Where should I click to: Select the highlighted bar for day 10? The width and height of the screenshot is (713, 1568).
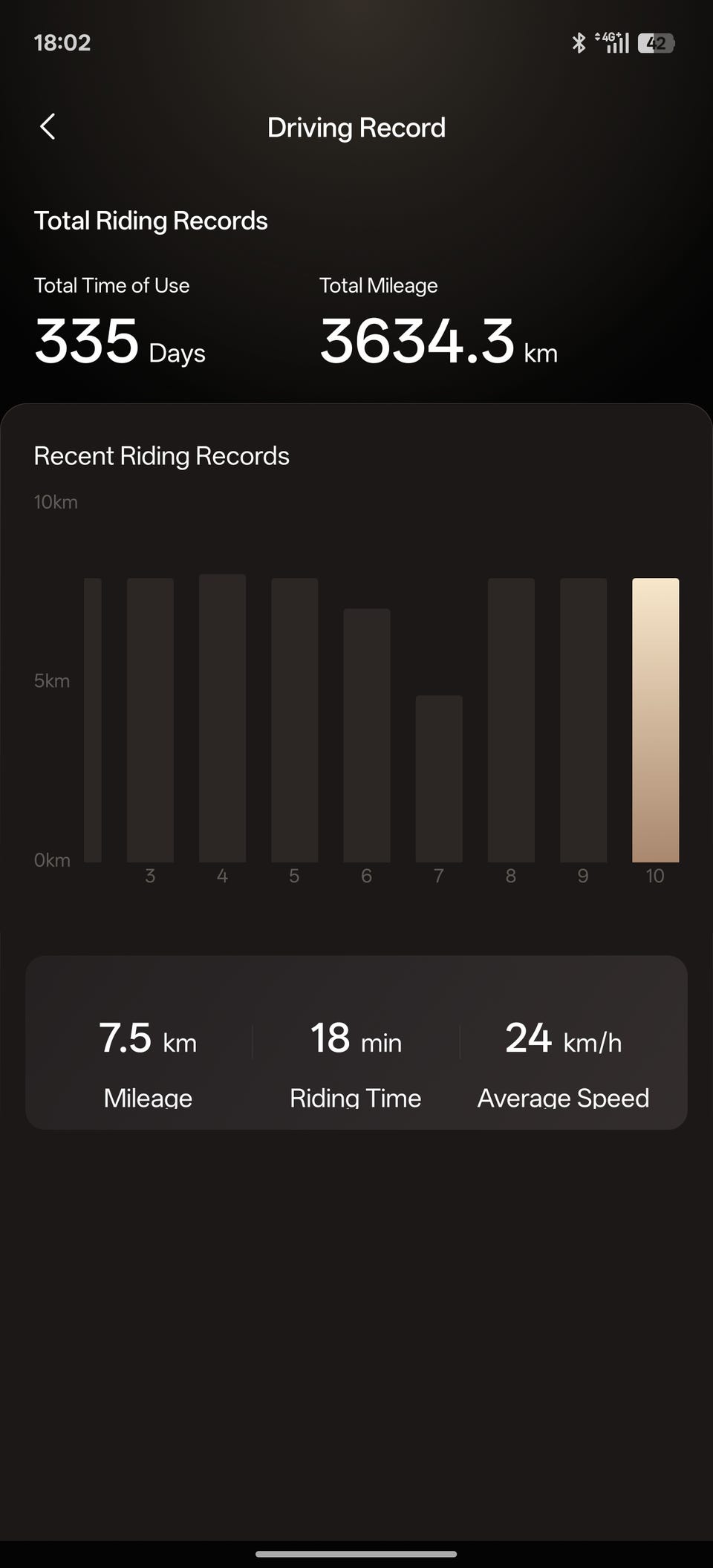point(655,720)
